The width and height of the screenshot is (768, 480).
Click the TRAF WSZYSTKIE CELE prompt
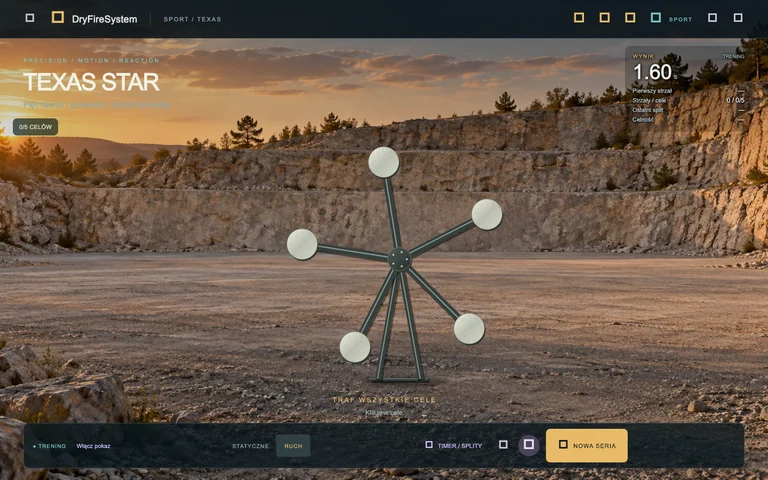tap(384, 400)
